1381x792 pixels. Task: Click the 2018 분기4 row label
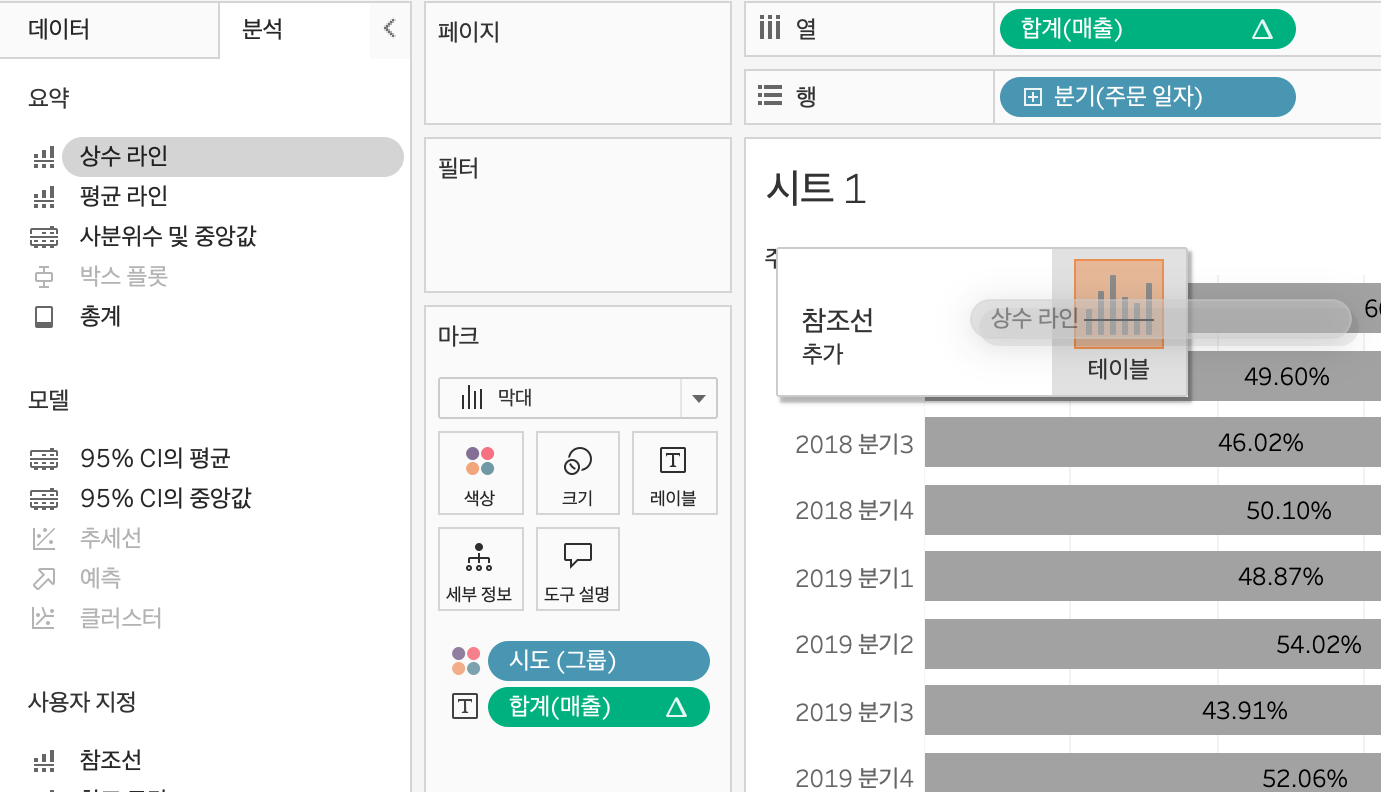854,511
